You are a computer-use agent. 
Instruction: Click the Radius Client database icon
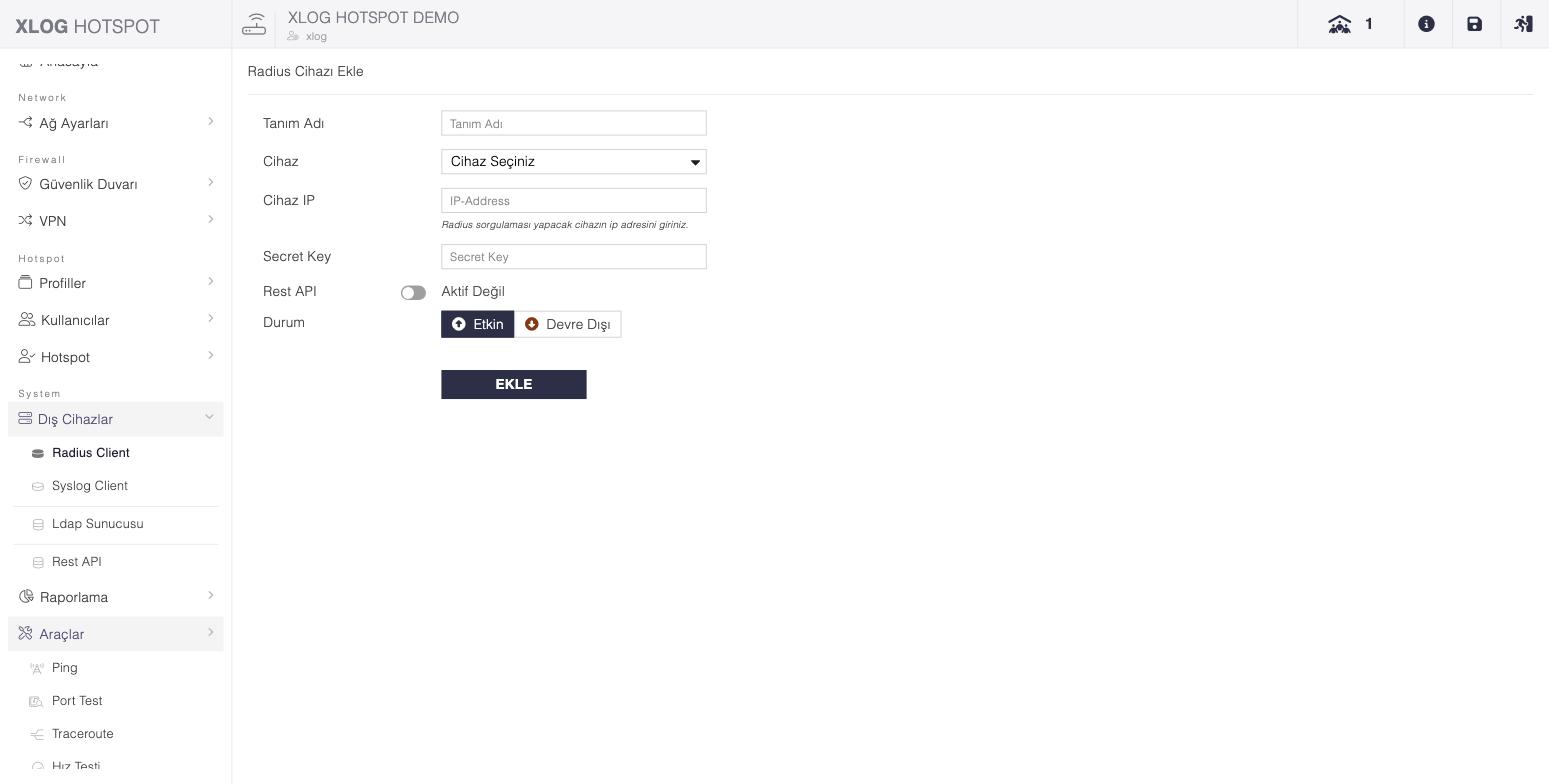coord(38,453)
